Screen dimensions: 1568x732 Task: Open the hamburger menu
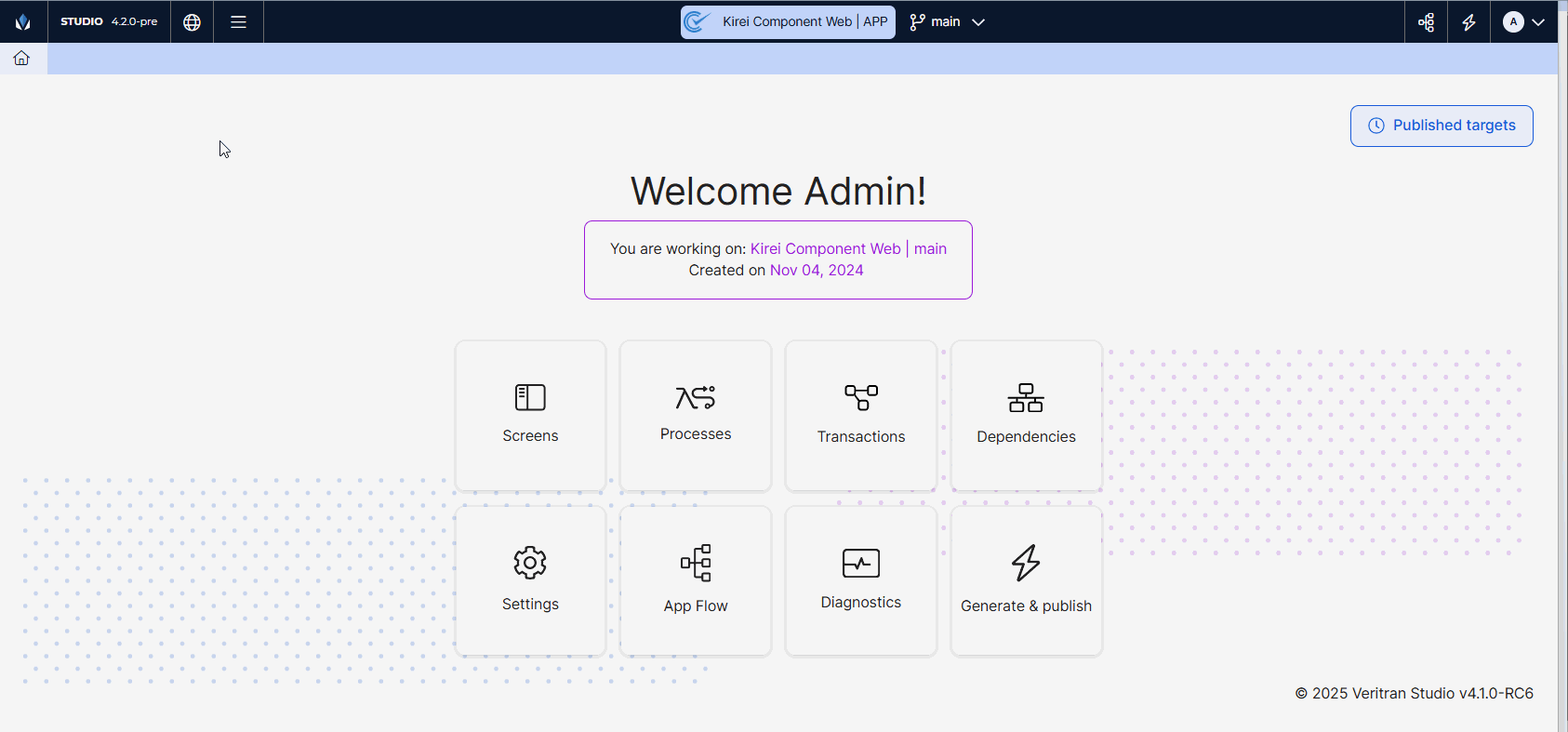[238, 21]
